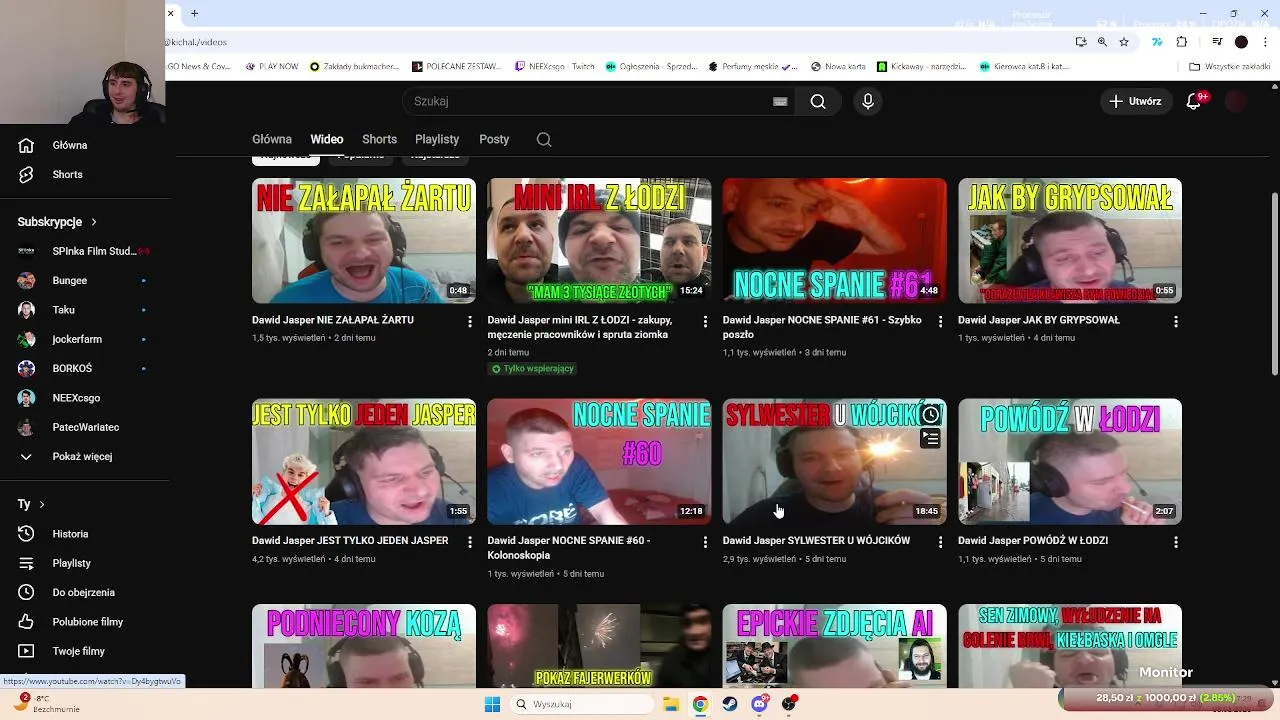Screen dimensions: 1280x720
Task: Add SYLWESTER U WÓJCIKÓW to queue
Action: point(931,438)
